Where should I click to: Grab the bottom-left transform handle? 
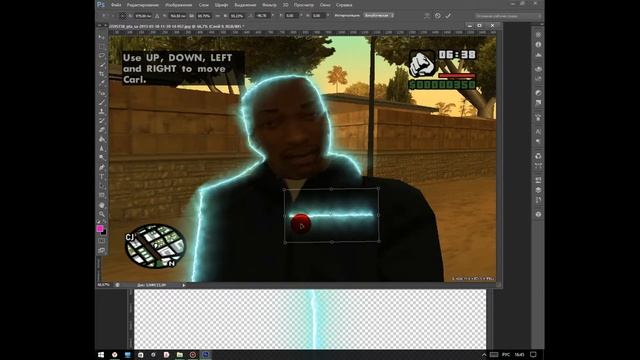(x=285, y=242)
